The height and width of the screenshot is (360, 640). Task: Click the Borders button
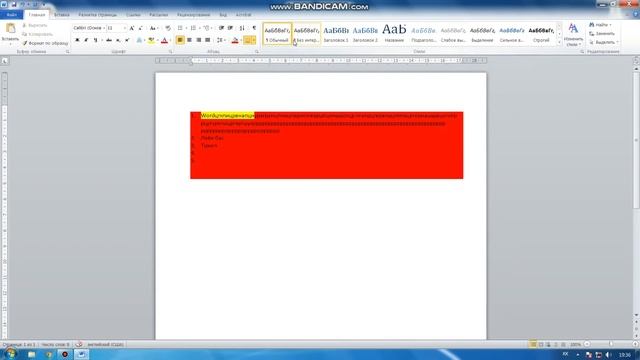point(247,40)
